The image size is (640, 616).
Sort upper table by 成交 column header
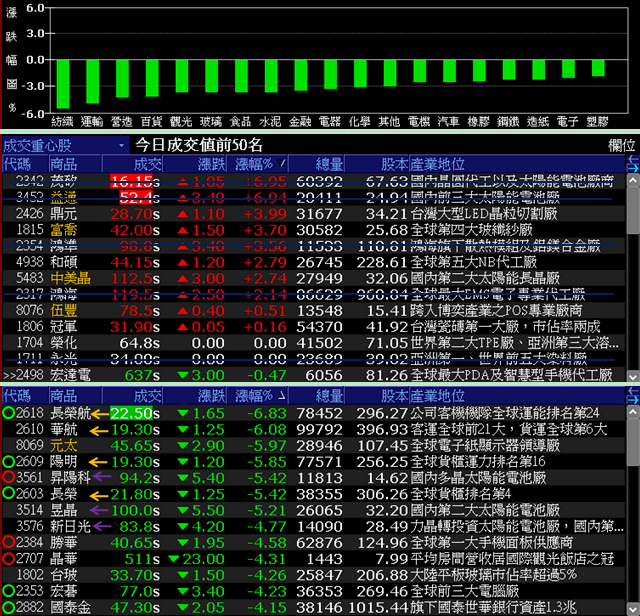tap(132, 164)
